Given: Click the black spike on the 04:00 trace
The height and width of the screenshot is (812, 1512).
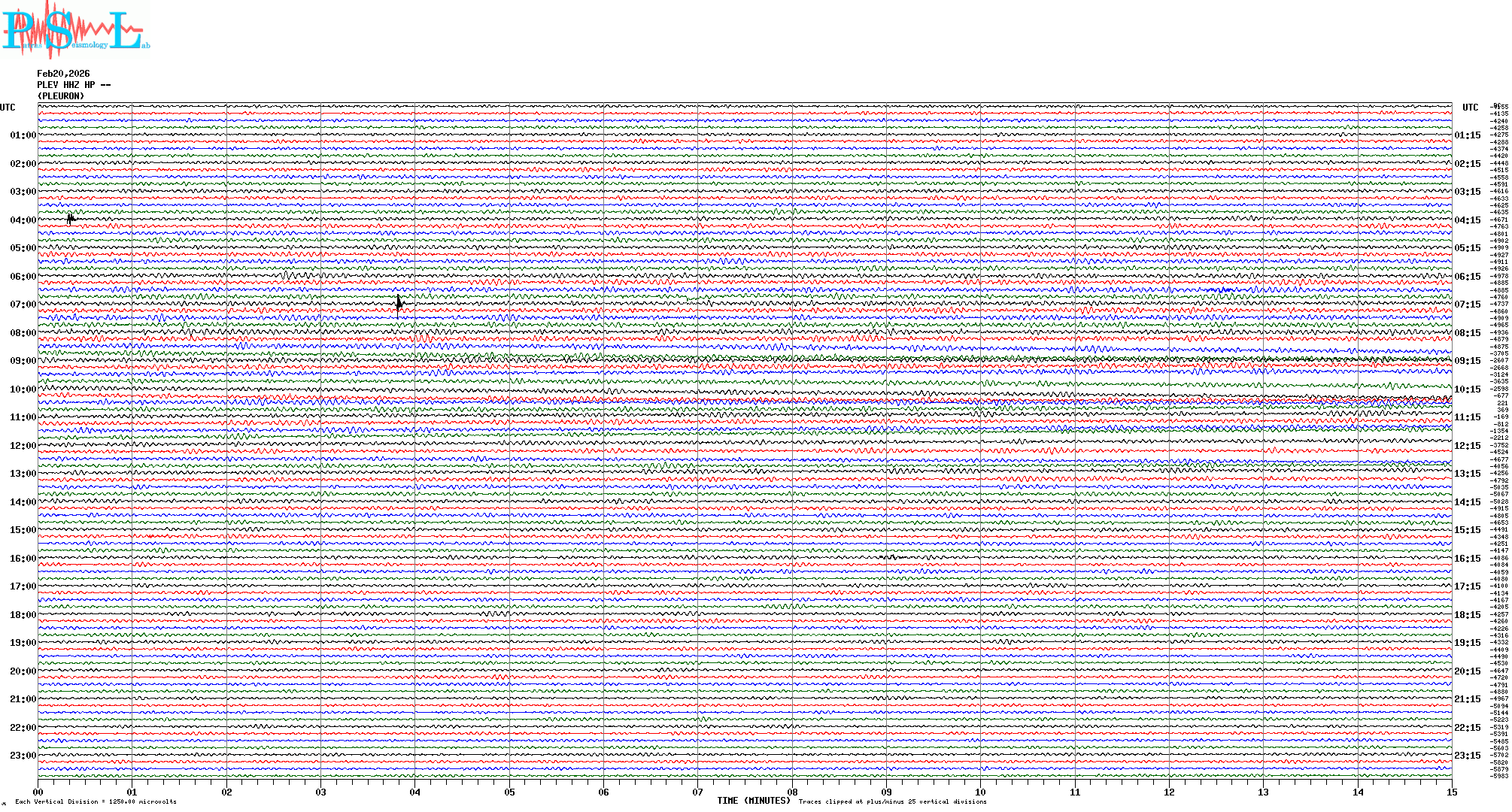Looking at the screenshot, I should (70, 219).
